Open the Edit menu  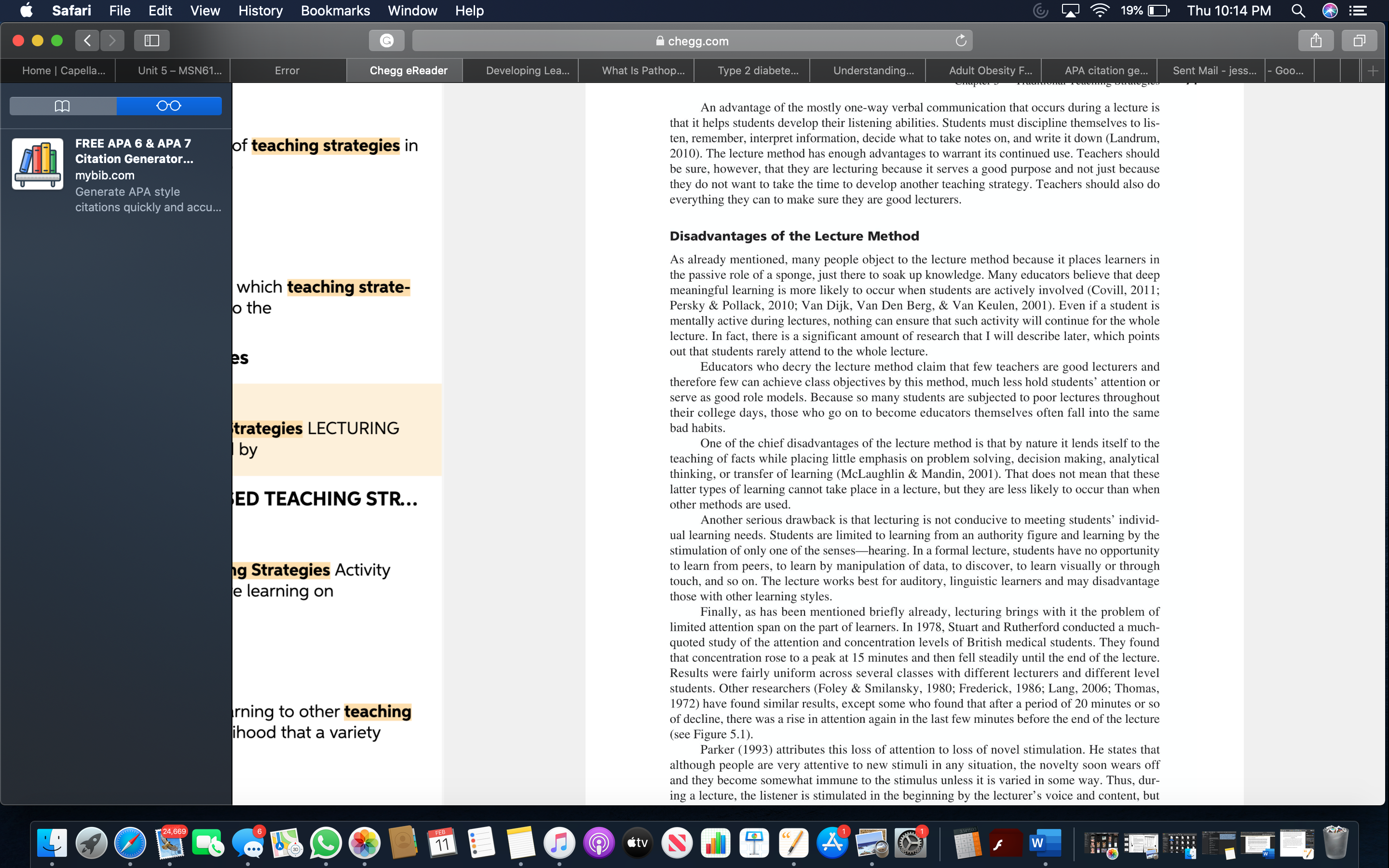tap(160, 10)
